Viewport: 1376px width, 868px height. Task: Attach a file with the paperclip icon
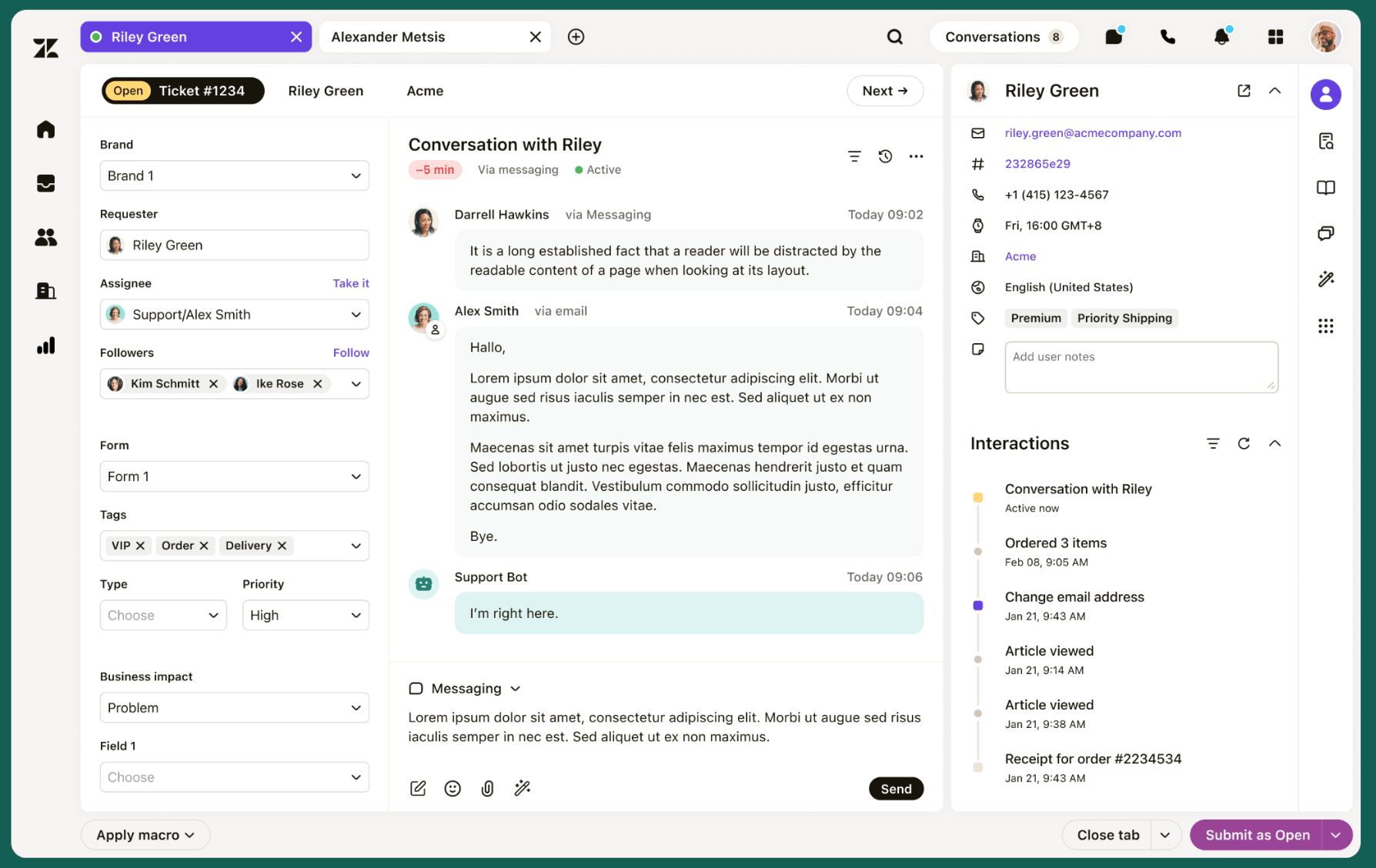coord(487,788)
